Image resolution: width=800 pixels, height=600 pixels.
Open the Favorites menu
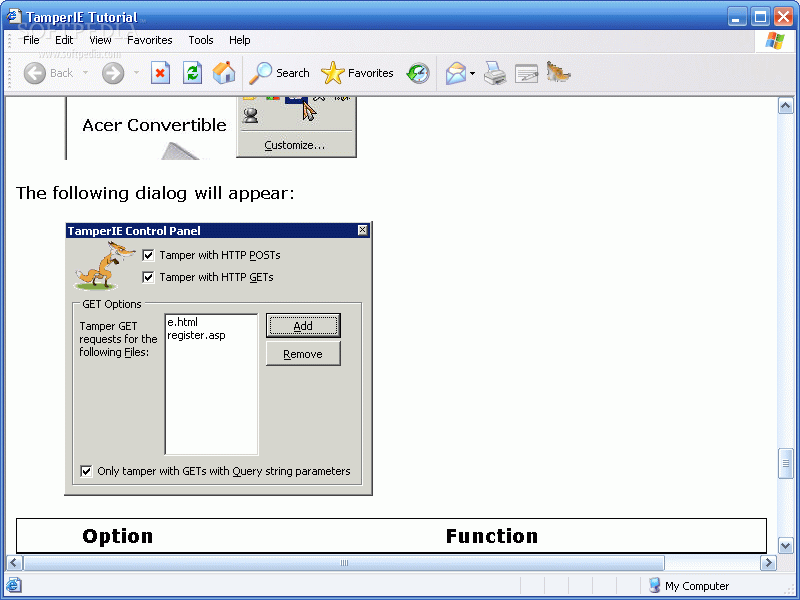149,40
